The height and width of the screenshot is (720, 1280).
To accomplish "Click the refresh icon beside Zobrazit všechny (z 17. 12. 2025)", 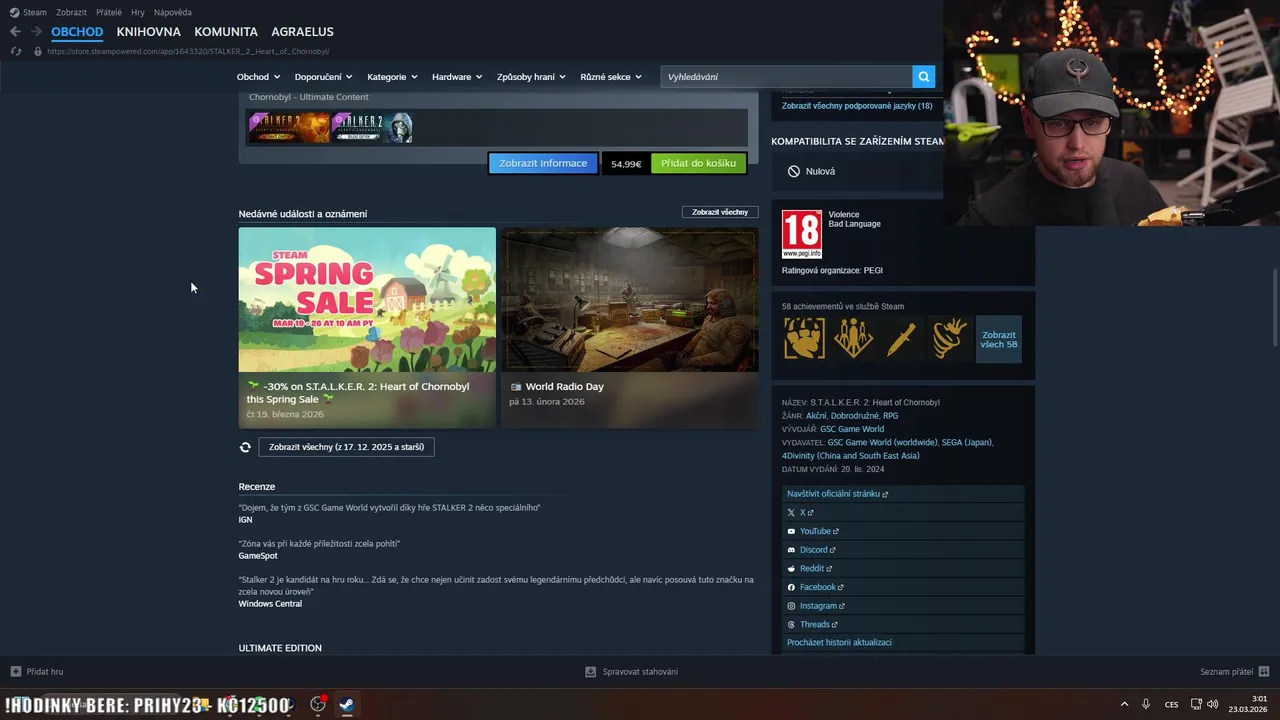I will coord(245,447).
